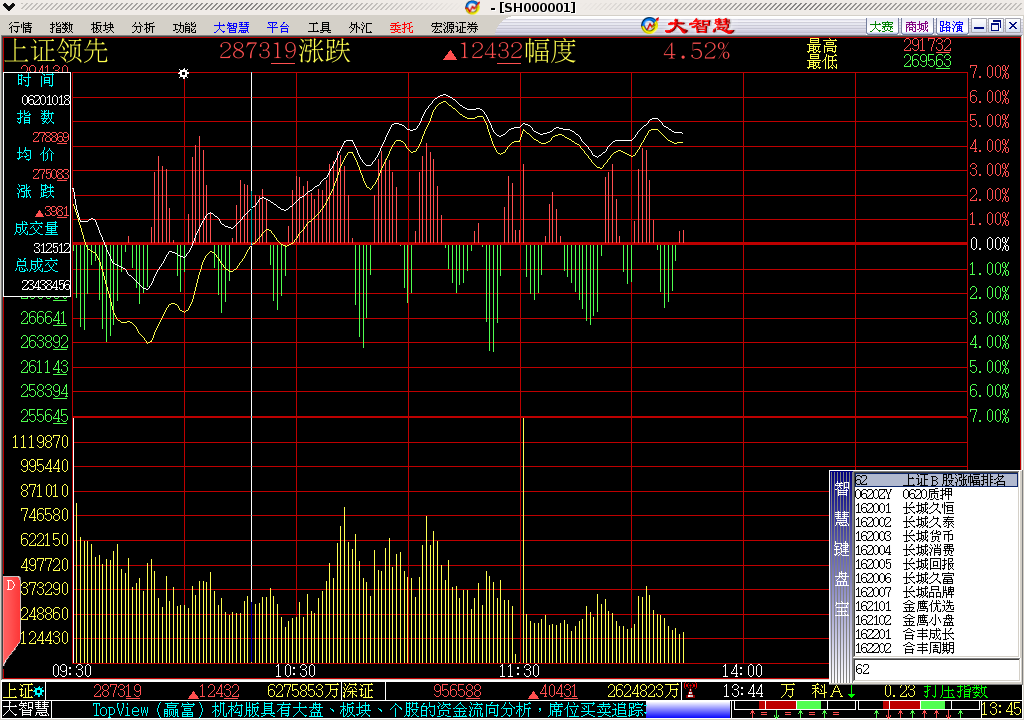Viewport: 1024px width, 720px height.
Task: Open the 板块 menu
Action: pyautogui.click(x=103, y=27)
